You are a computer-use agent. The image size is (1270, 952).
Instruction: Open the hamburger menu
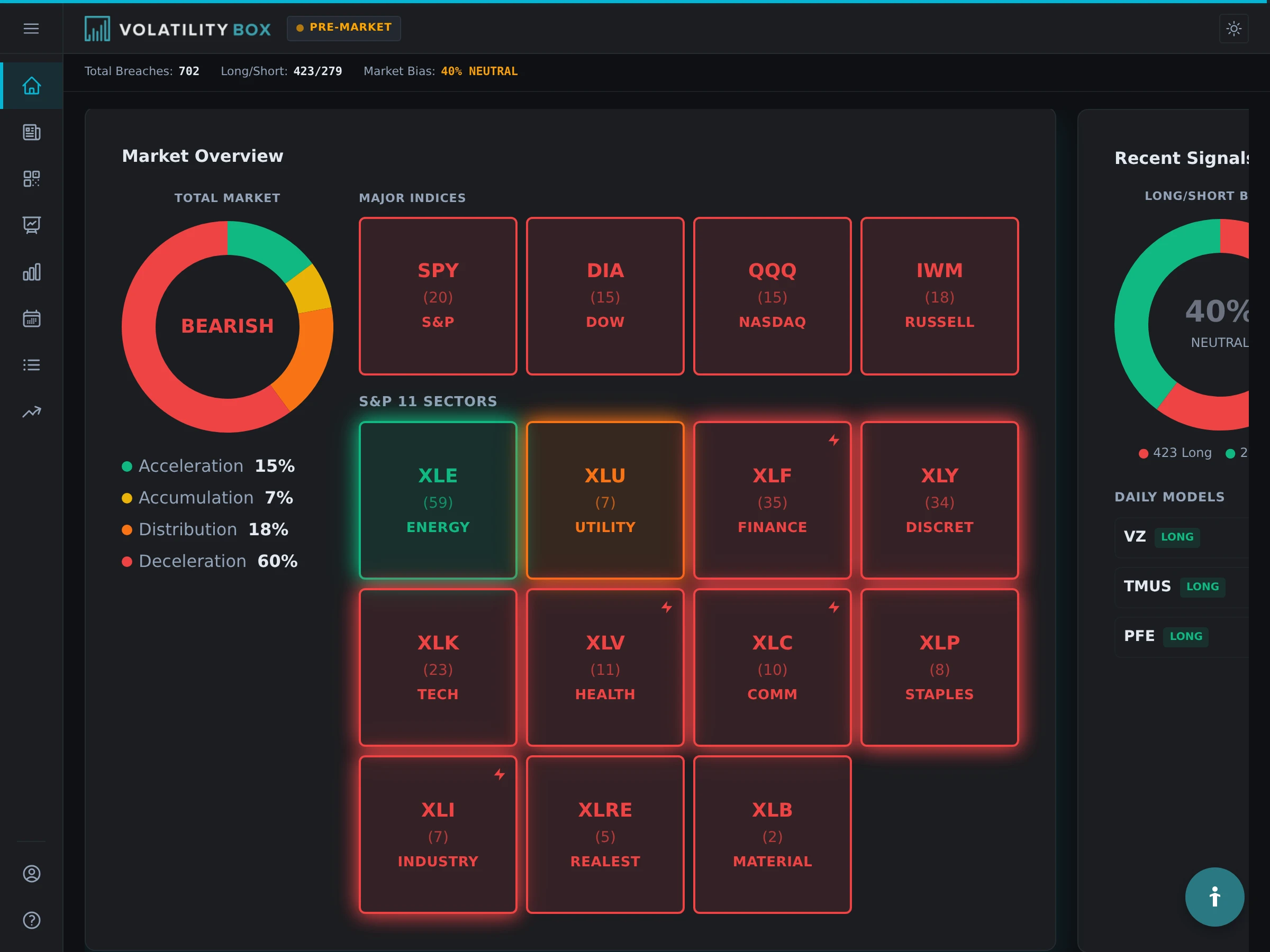(31, 28)
